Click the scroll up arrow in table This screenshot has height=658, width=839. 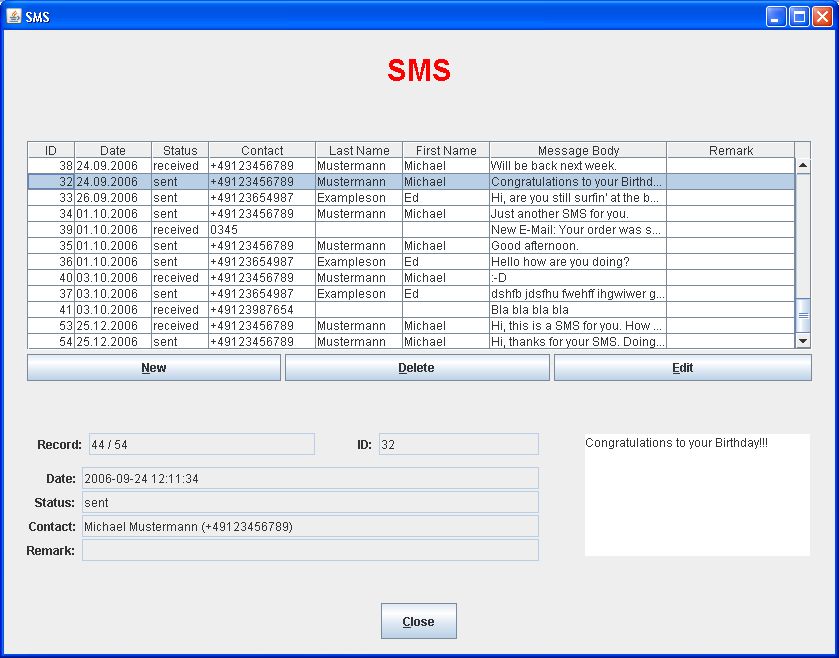click(802, 166)
